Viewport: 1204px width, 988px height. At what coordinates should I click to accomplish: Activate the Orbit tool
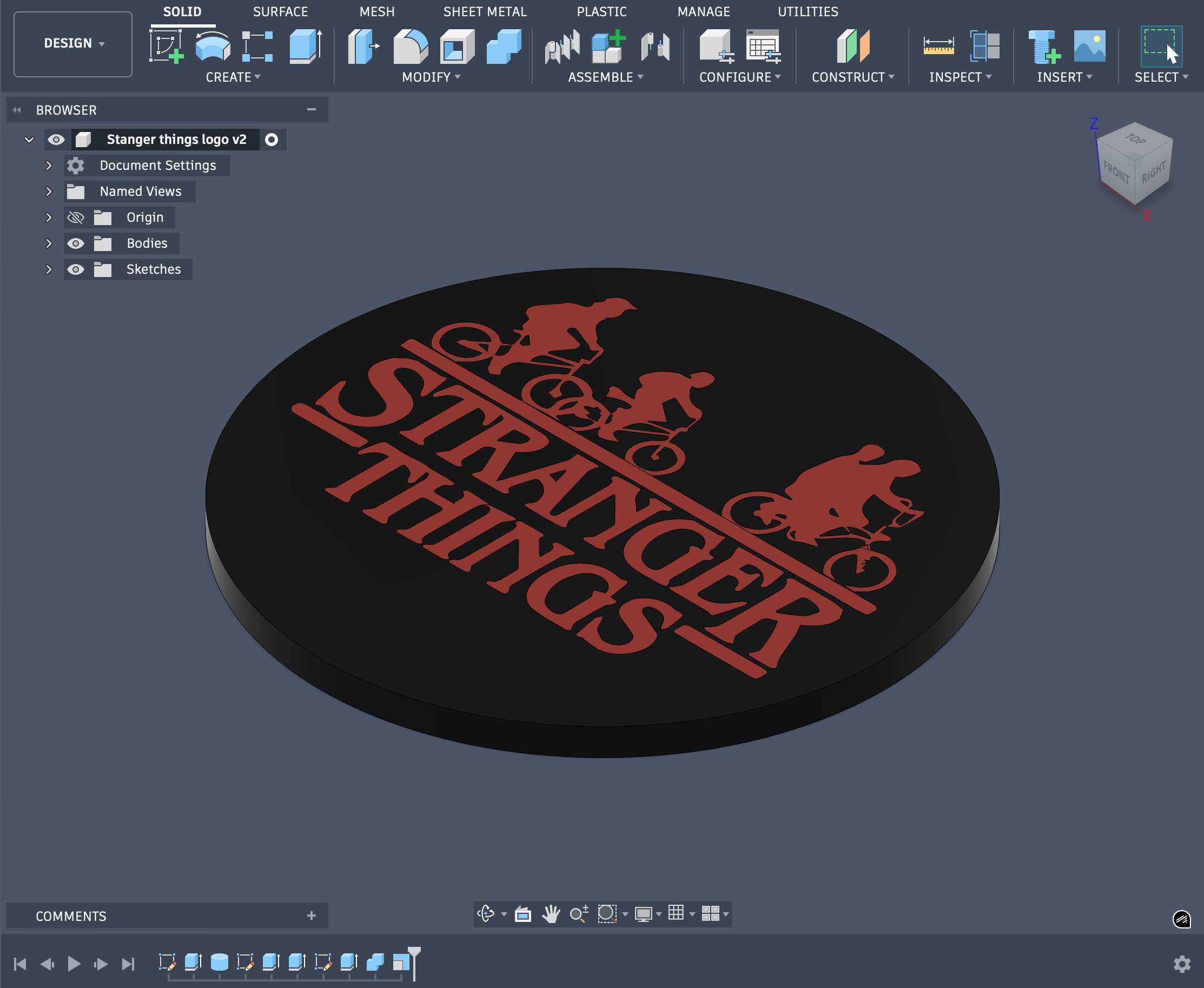[486, 914]
